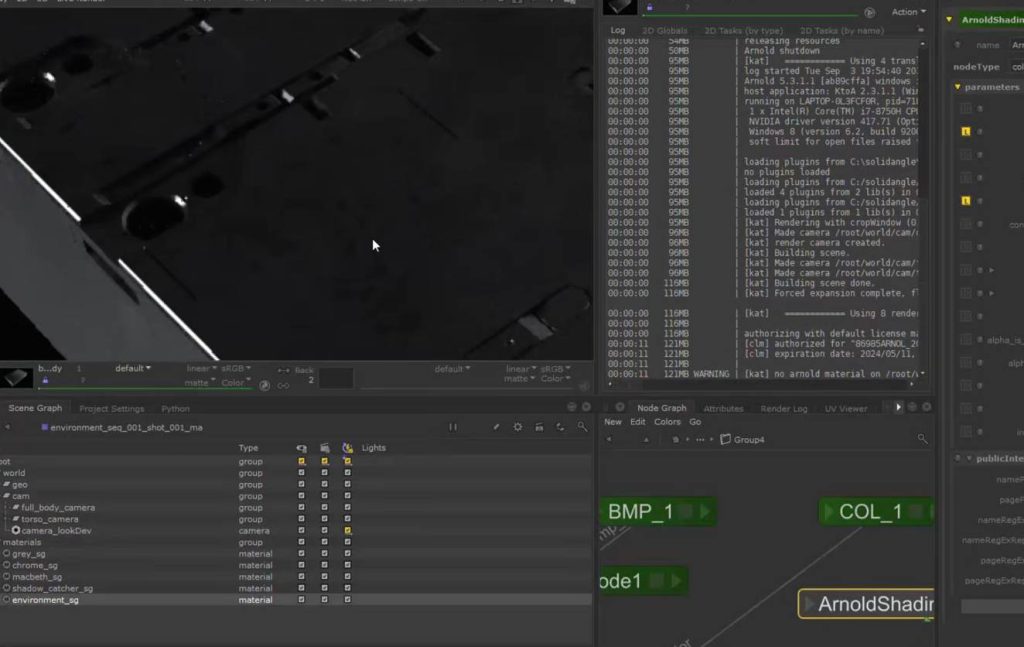
Task: Collapse the parameters section
Action: pyautogui.click(x=956, y=87)
